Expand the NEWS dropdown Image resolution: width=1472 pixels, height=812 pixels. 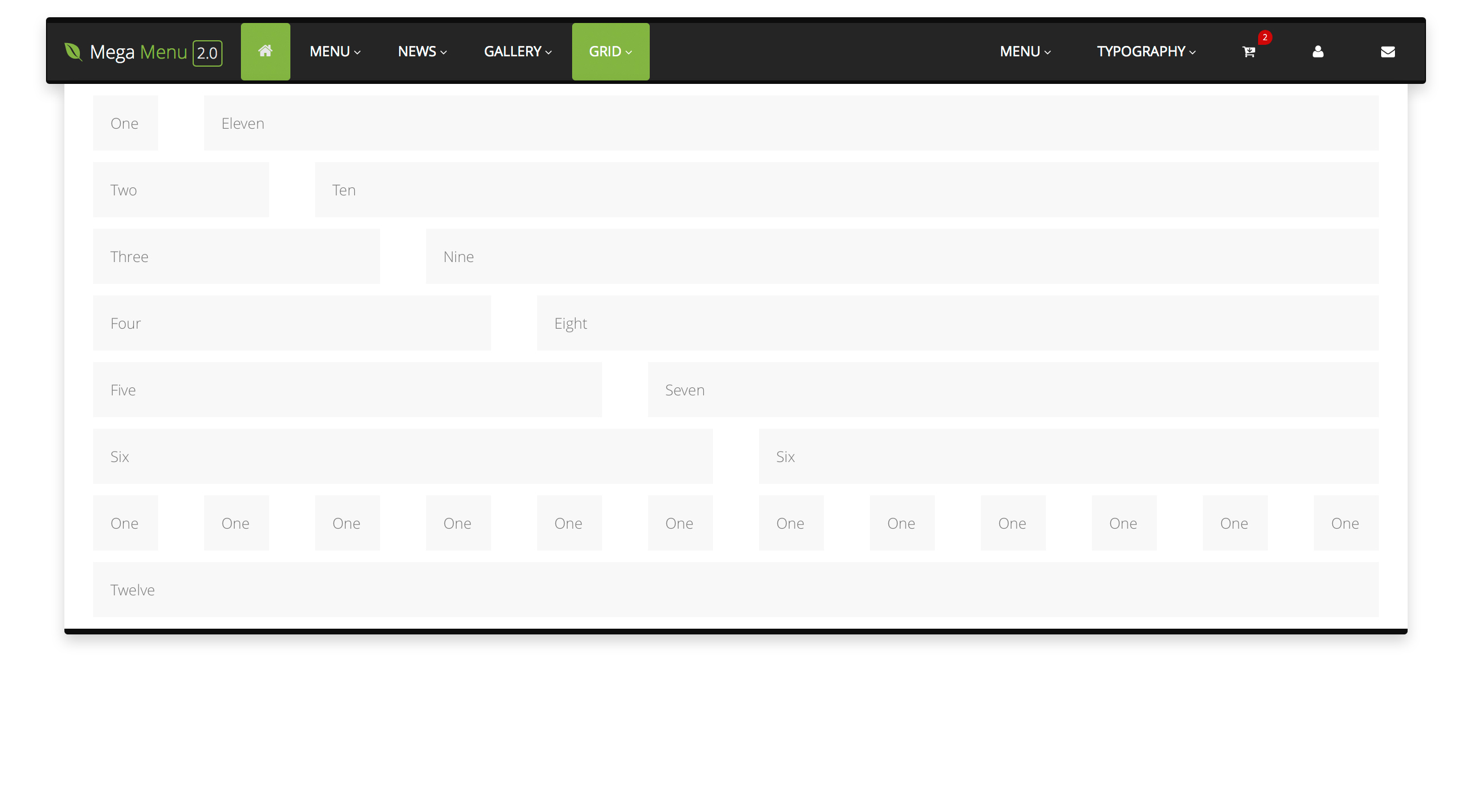pos(422,51)
